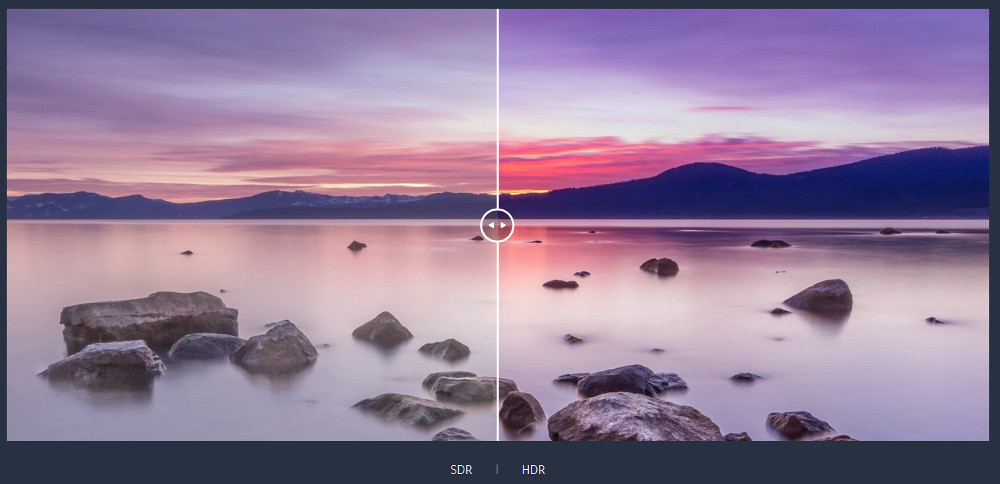The width and height of the screenshot is (1000, 484).
Task: Select the SDR label below the image
Action: (461, 469)
